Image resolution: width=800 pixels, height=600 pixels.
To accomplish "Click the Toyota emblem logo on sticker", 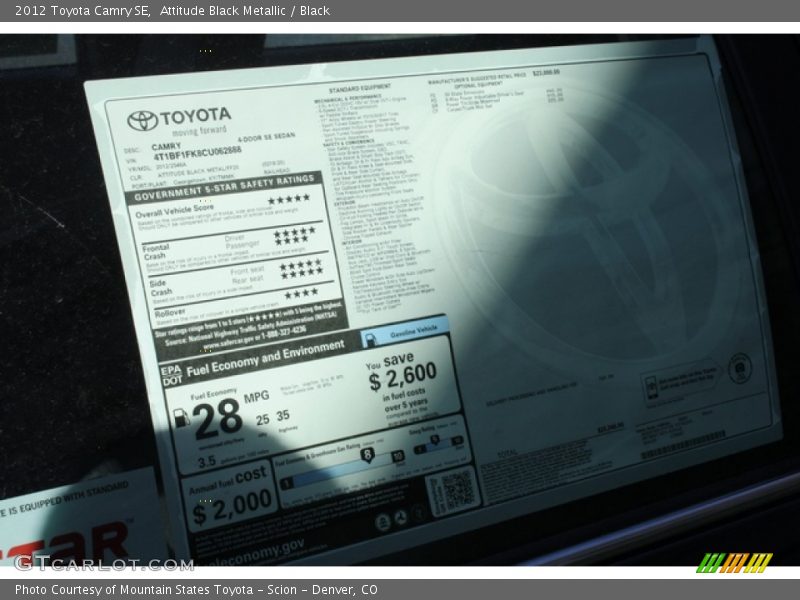I will (142, 120).
